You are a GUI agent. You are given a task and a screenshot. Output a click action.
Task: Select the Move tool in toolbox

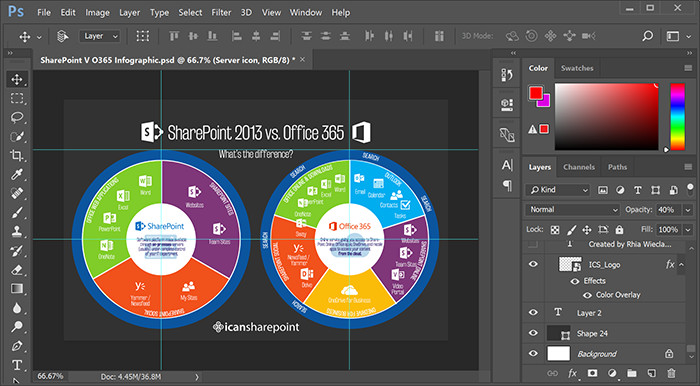[x=17, y=80]
